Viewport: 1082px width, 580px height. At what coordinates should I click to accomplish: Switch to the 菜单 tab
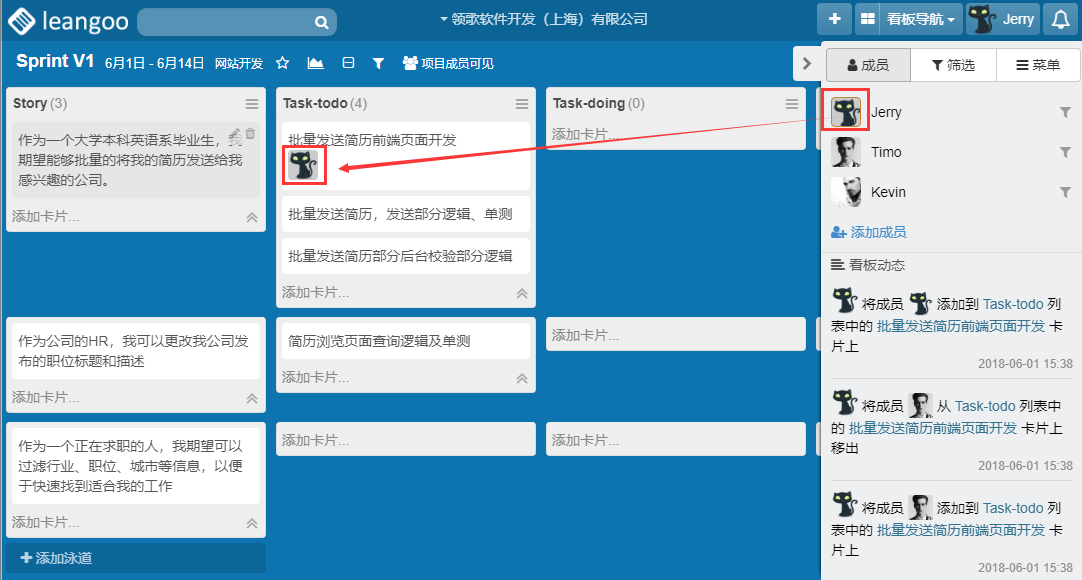click(1038, 65)
